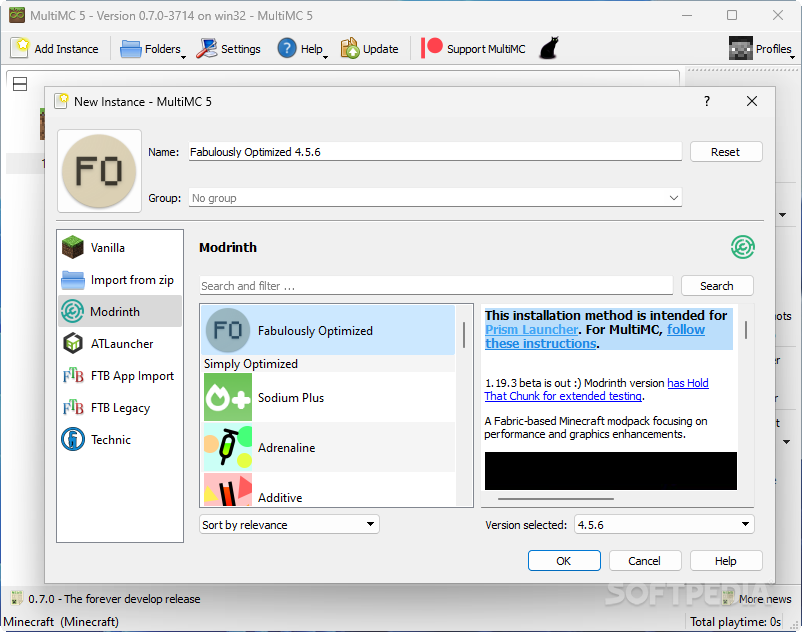Open the has Hold That Chunk link

[x=596, y=389]
